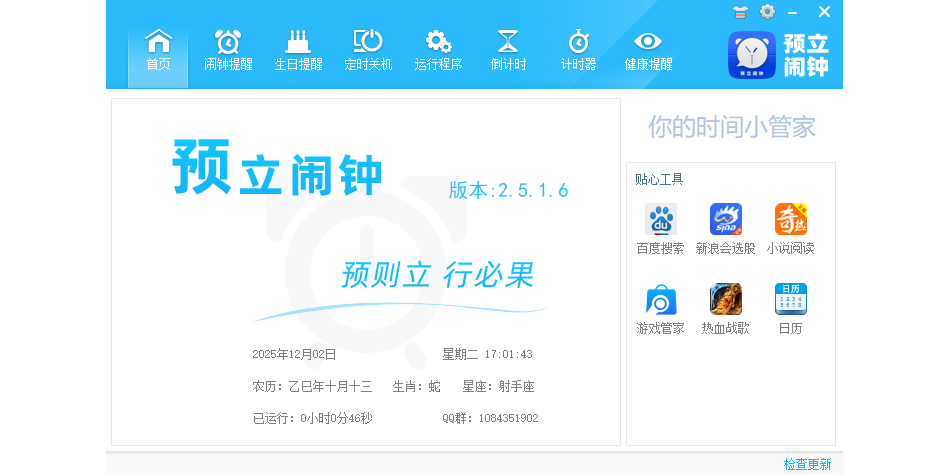Image resolution: width=950 pixels, height=475 pixels.
Task: Open the 计时器 stopwatch tab
Action: (x=578, y=51)
